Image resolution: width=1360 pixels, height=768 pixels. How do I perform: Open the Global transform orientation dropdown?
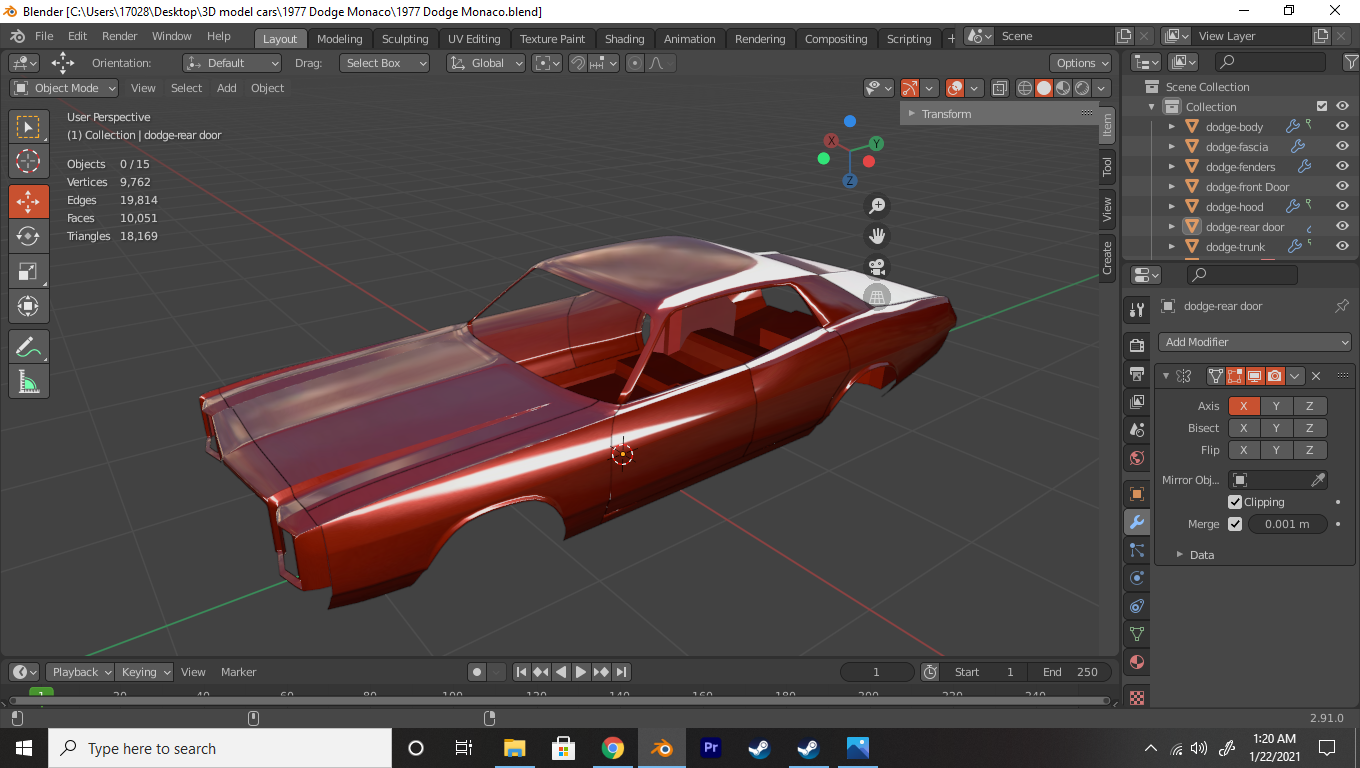tap(486, 63)
